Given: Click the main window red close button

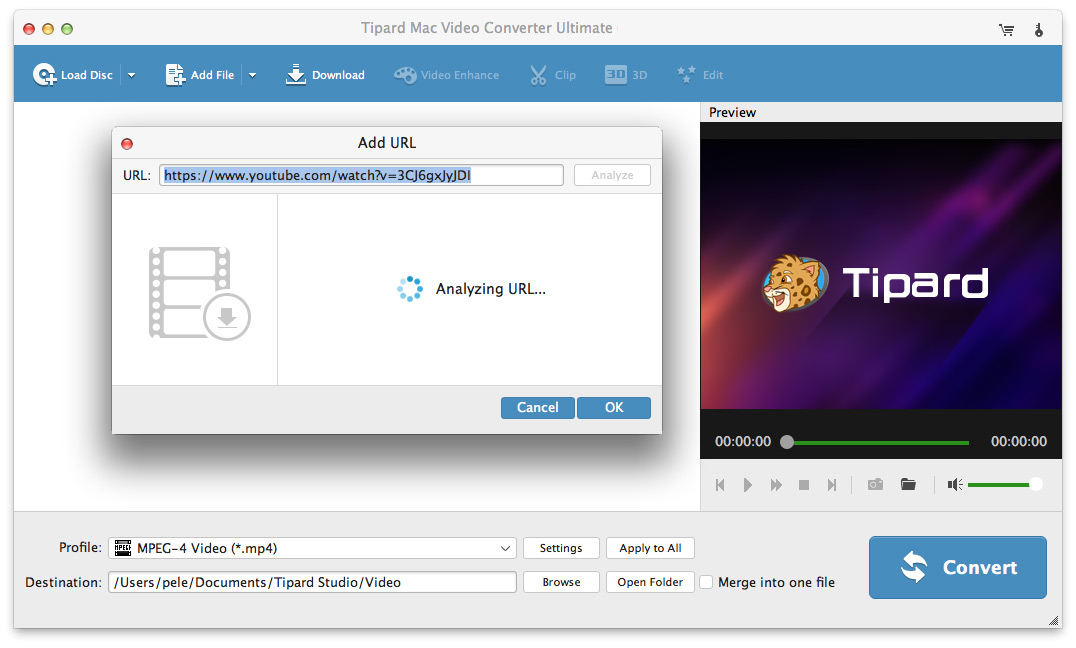Looking at the screenshot, I should point(29,29).
